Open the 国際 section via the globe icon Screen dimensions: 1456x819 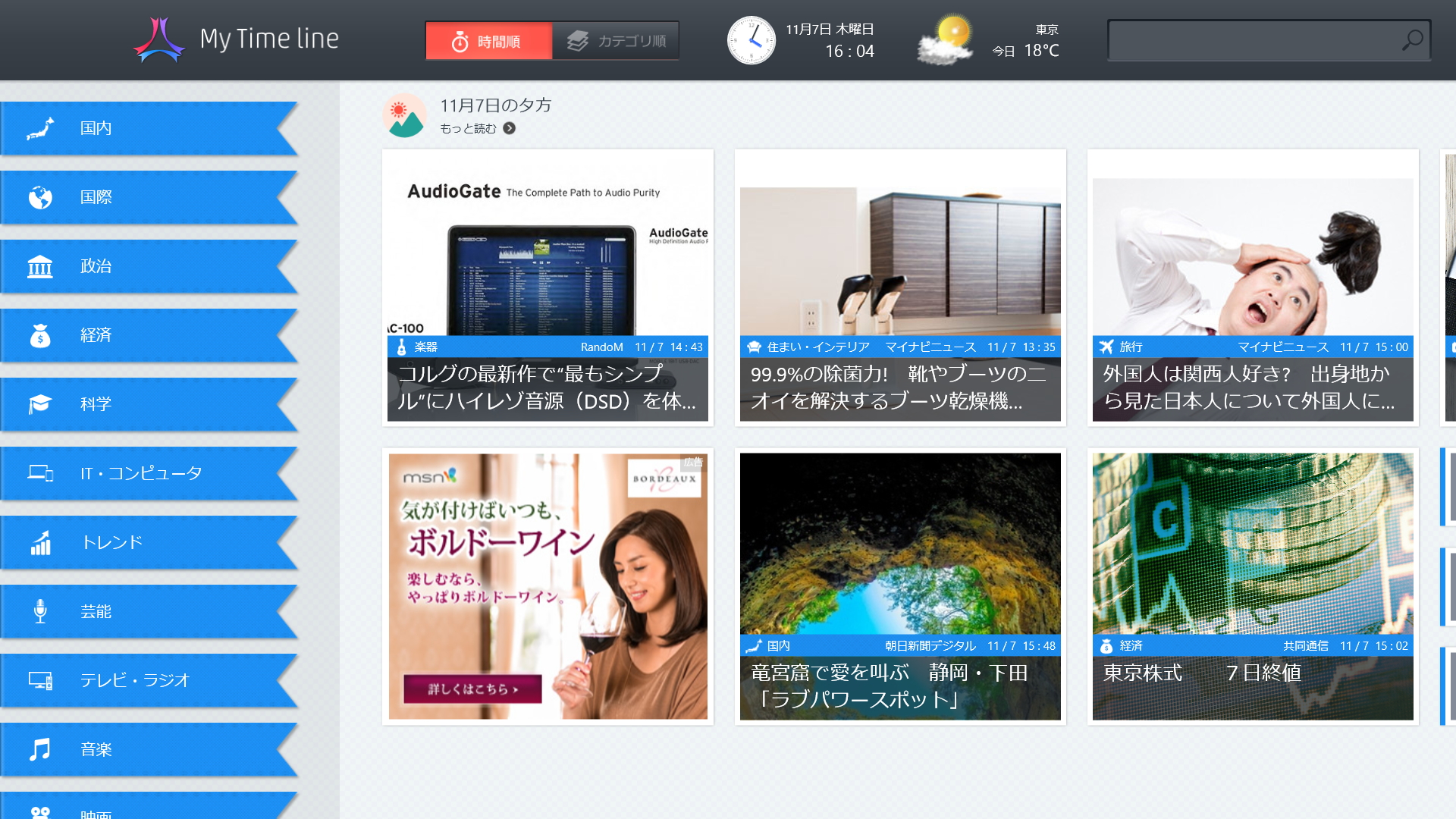[39, 198]
